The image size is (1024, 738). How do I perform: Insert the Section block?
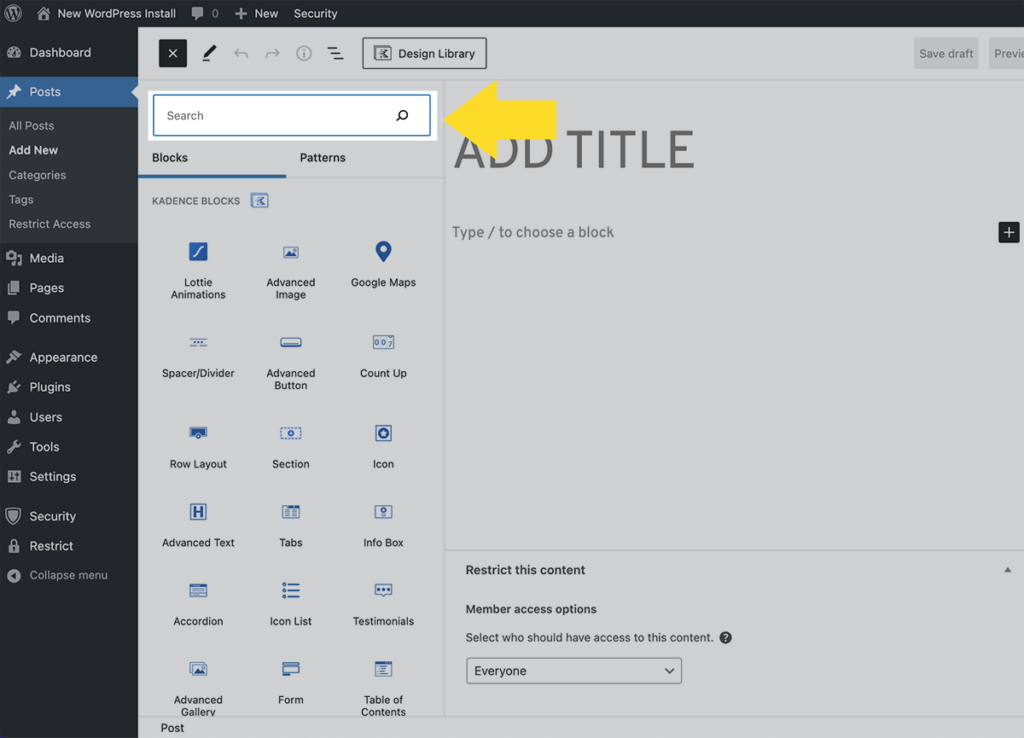coord(291,447)
